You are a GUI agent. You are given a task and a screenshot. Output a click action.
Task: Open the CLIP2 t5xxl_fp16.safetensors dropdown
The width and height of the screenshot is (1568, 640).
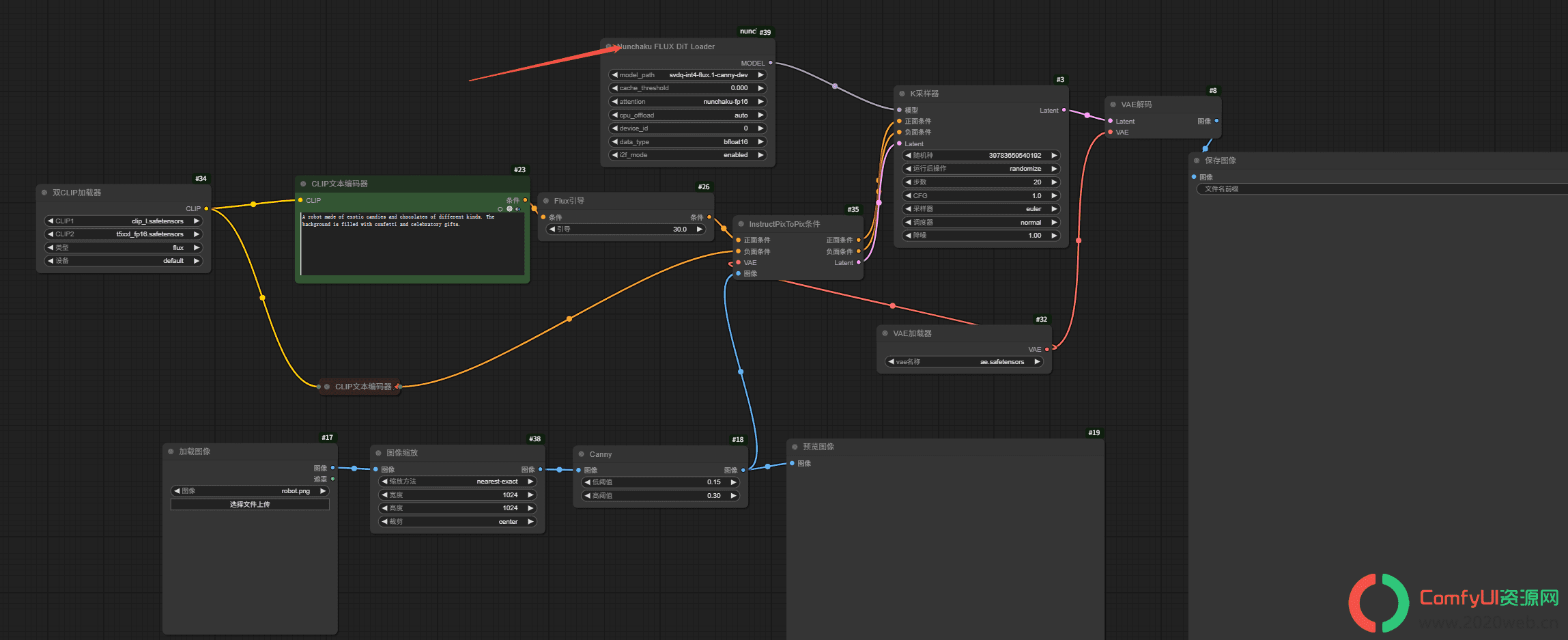coord(124,234)
